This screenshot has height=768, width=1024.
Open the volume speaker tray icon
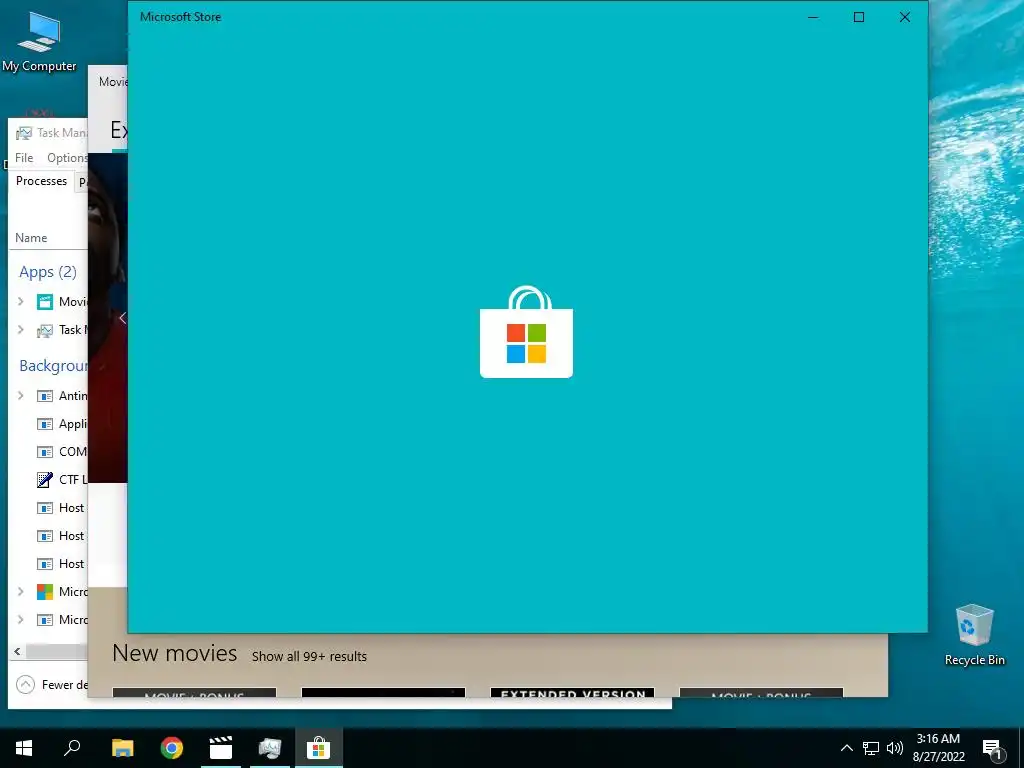(895, 748)
